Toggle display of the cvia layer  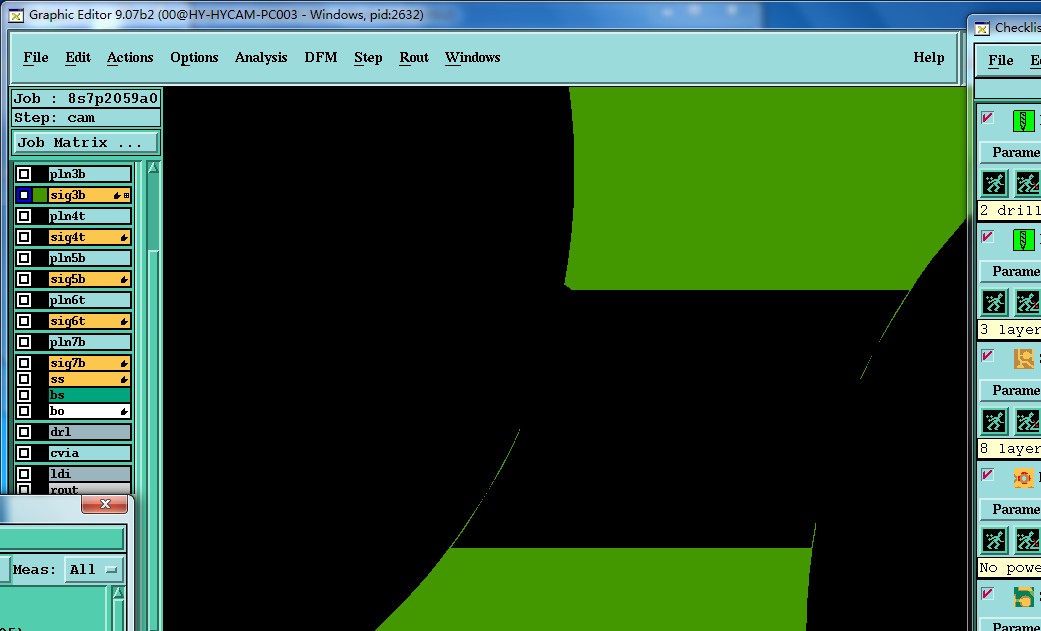(24, 453)
